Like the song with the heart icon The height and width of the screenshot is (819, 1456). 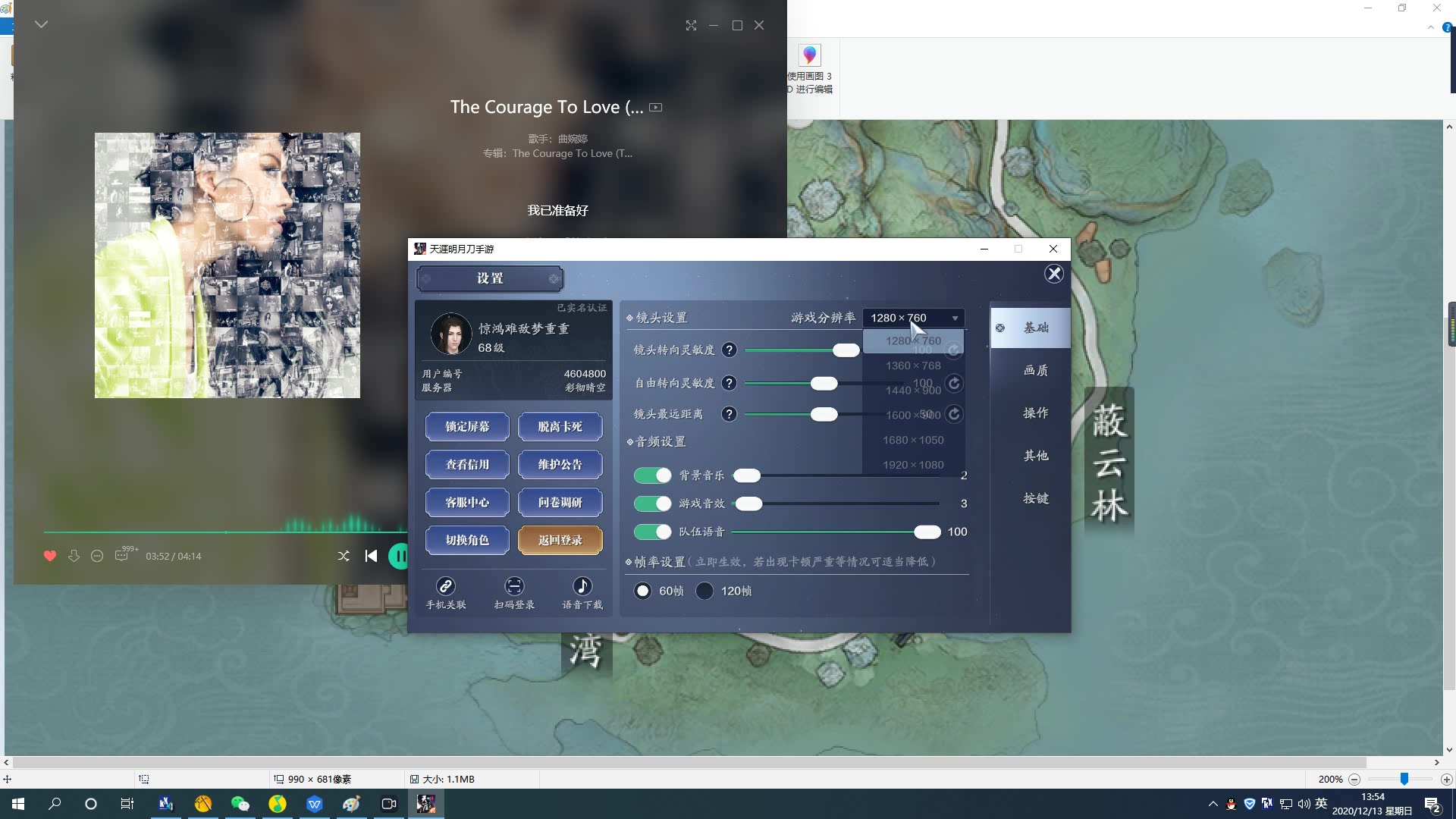click(50, 556)
